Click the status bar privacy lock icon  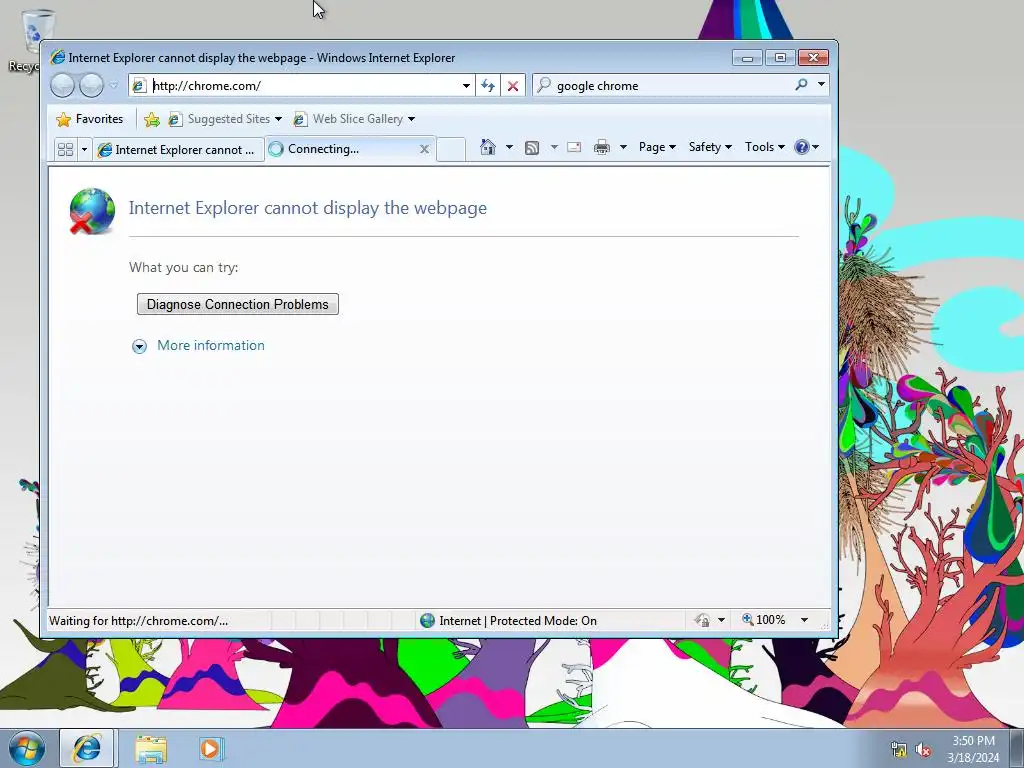702,620
